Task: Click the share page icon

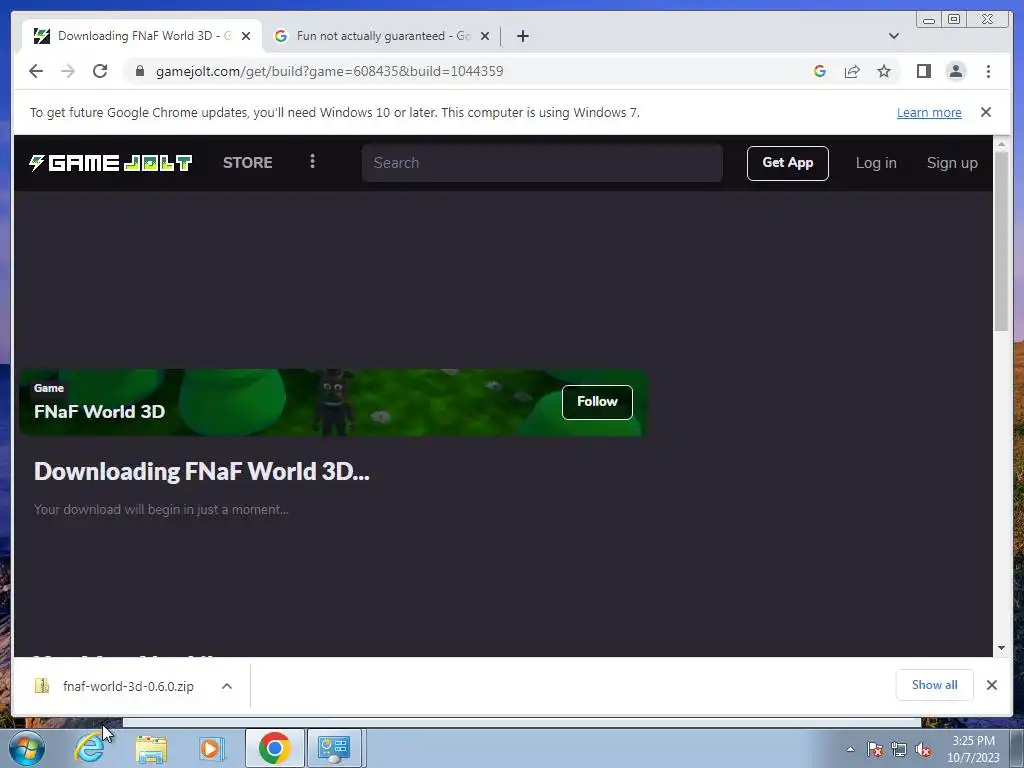Action: coord(852,71)
